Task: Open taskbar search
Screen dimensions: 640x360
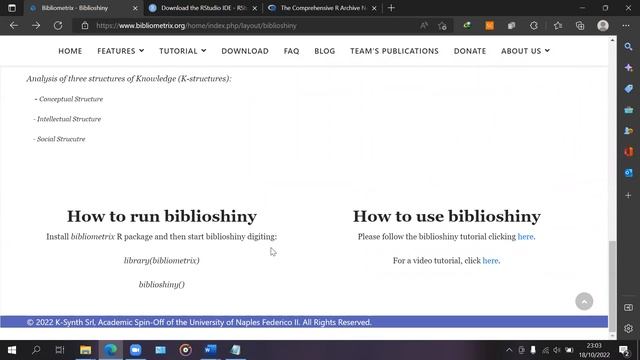Action: click(x=36, y=350)
